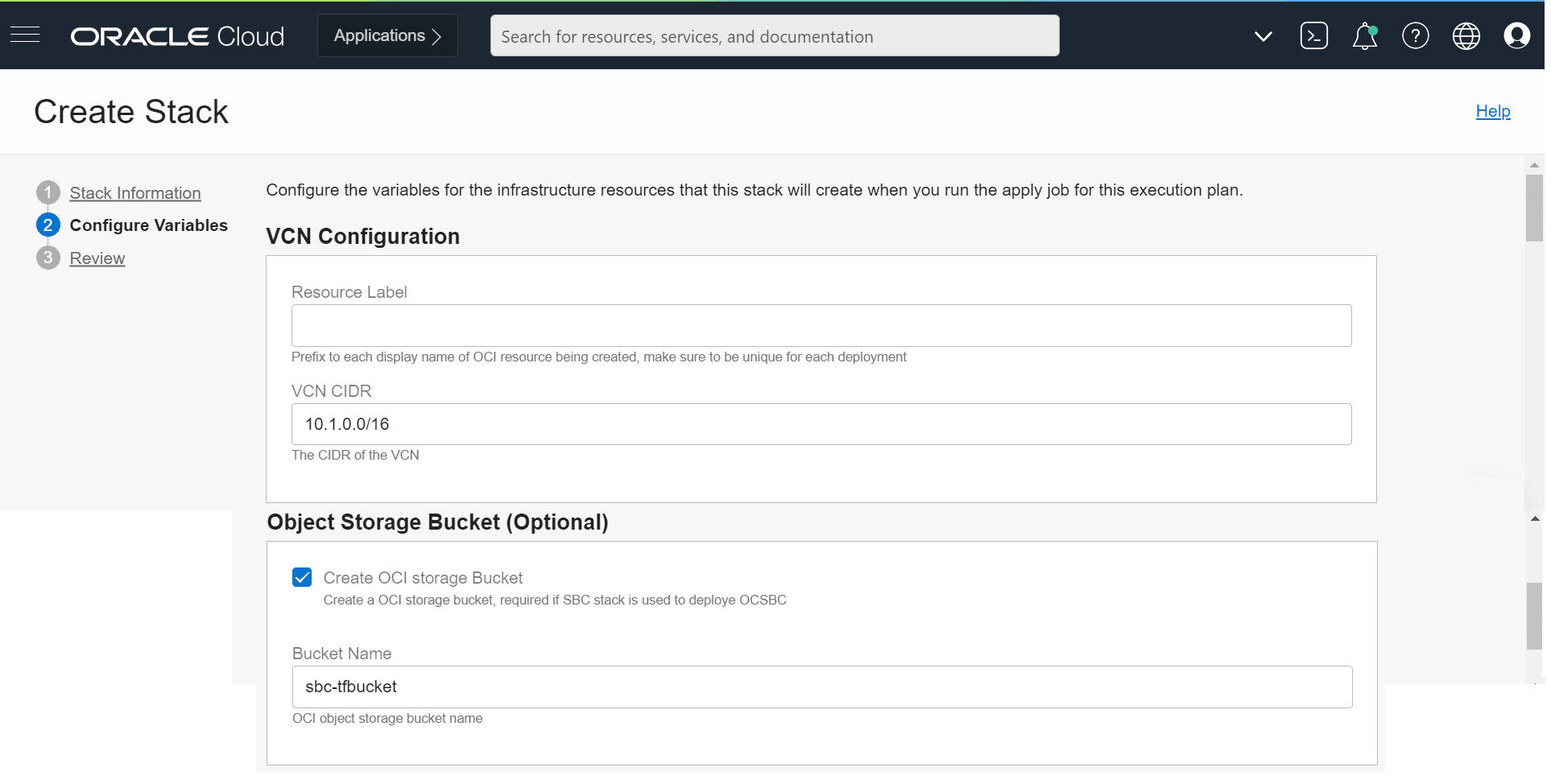Jump ahead to the Review step

click(x=97, y=258)
